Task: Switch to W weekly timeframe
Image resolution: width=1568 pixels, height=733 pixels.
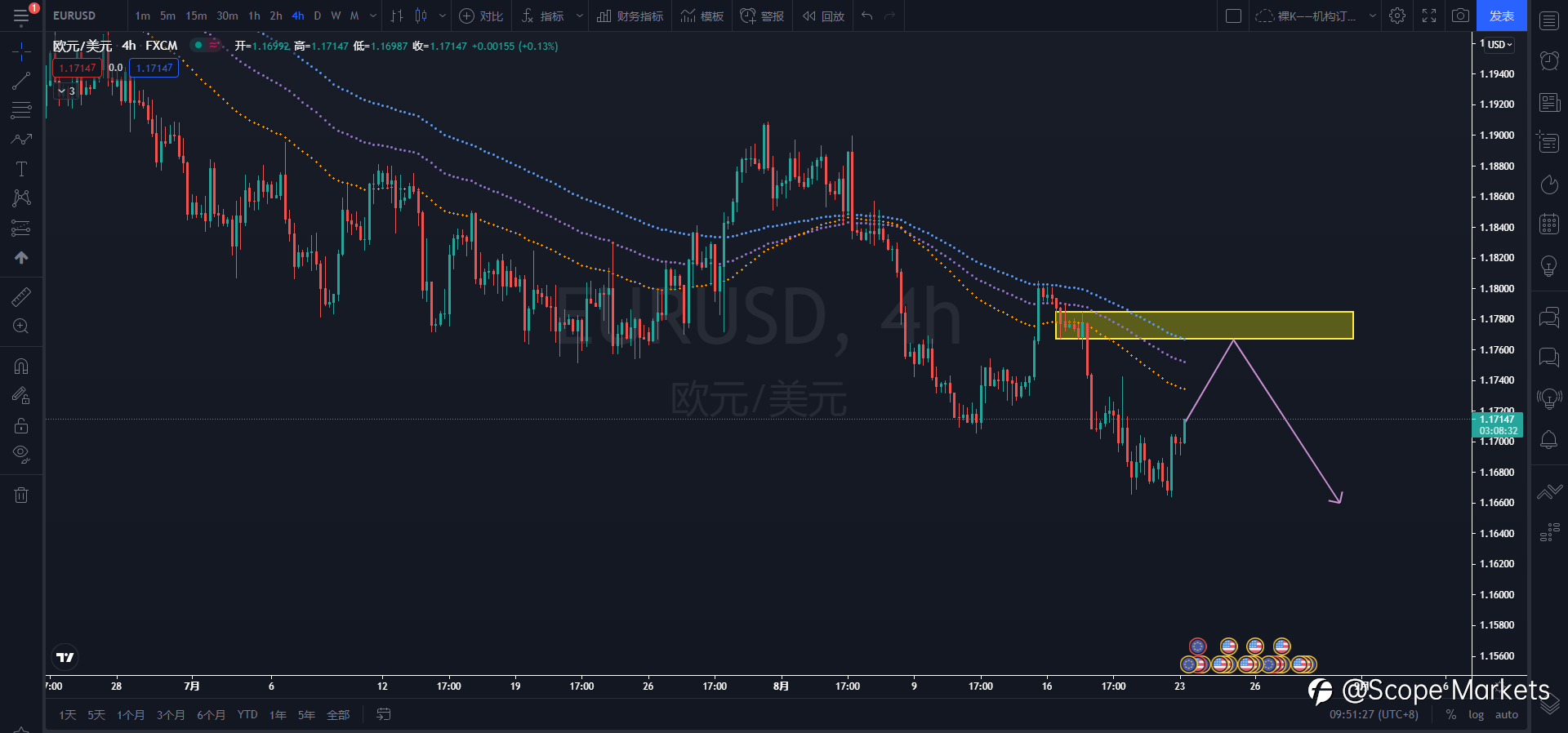Action: [336, 16]
